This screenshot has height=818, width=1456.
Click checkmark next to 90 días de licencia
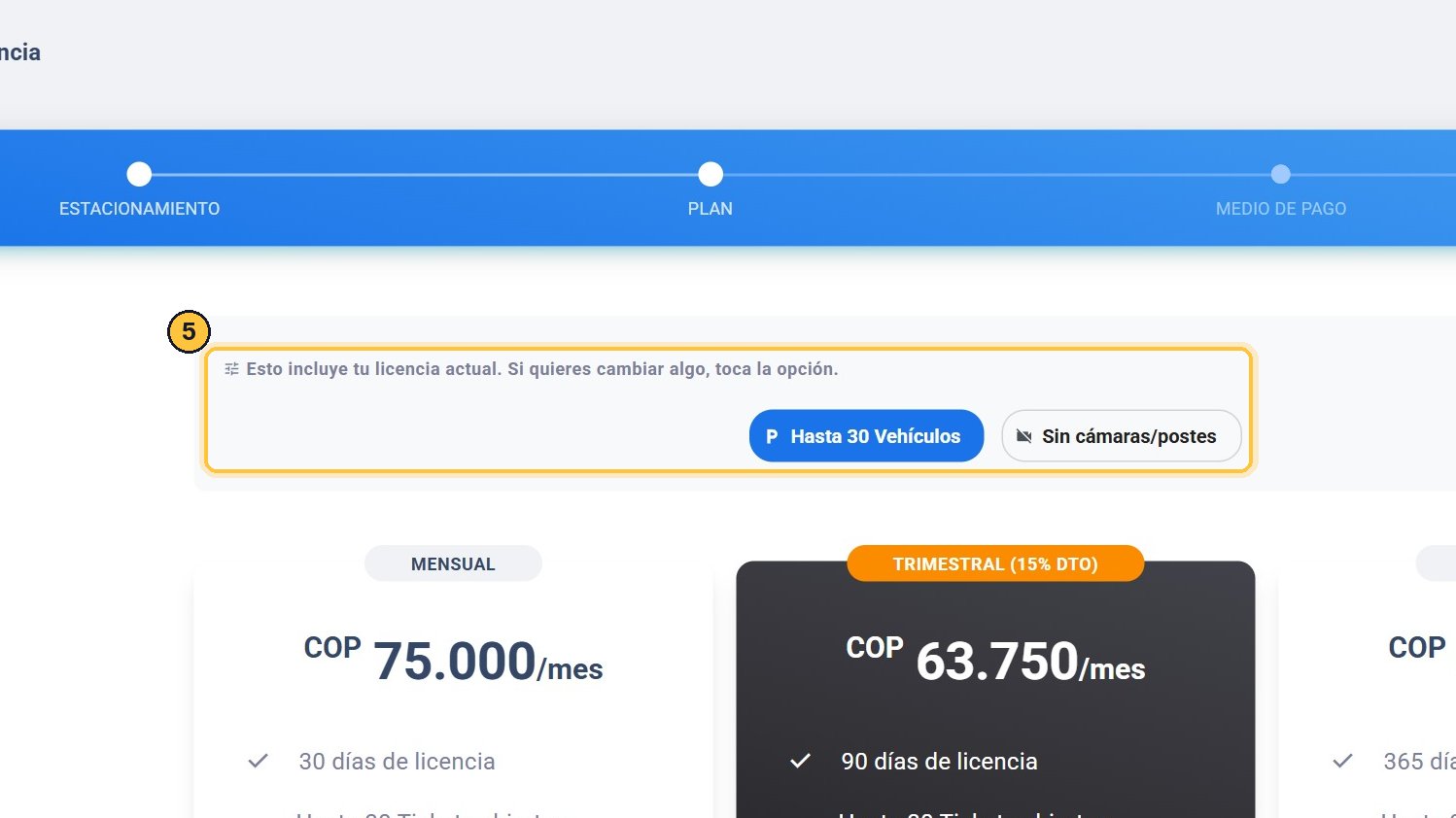[800, 761]
